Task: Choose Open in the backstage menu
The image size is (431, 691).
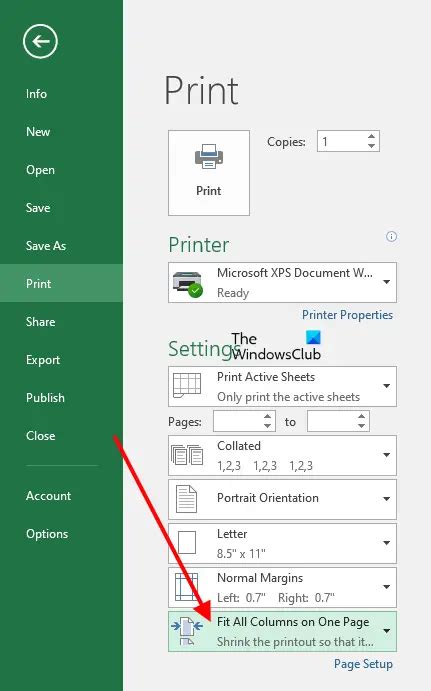Action: (40, 170)
